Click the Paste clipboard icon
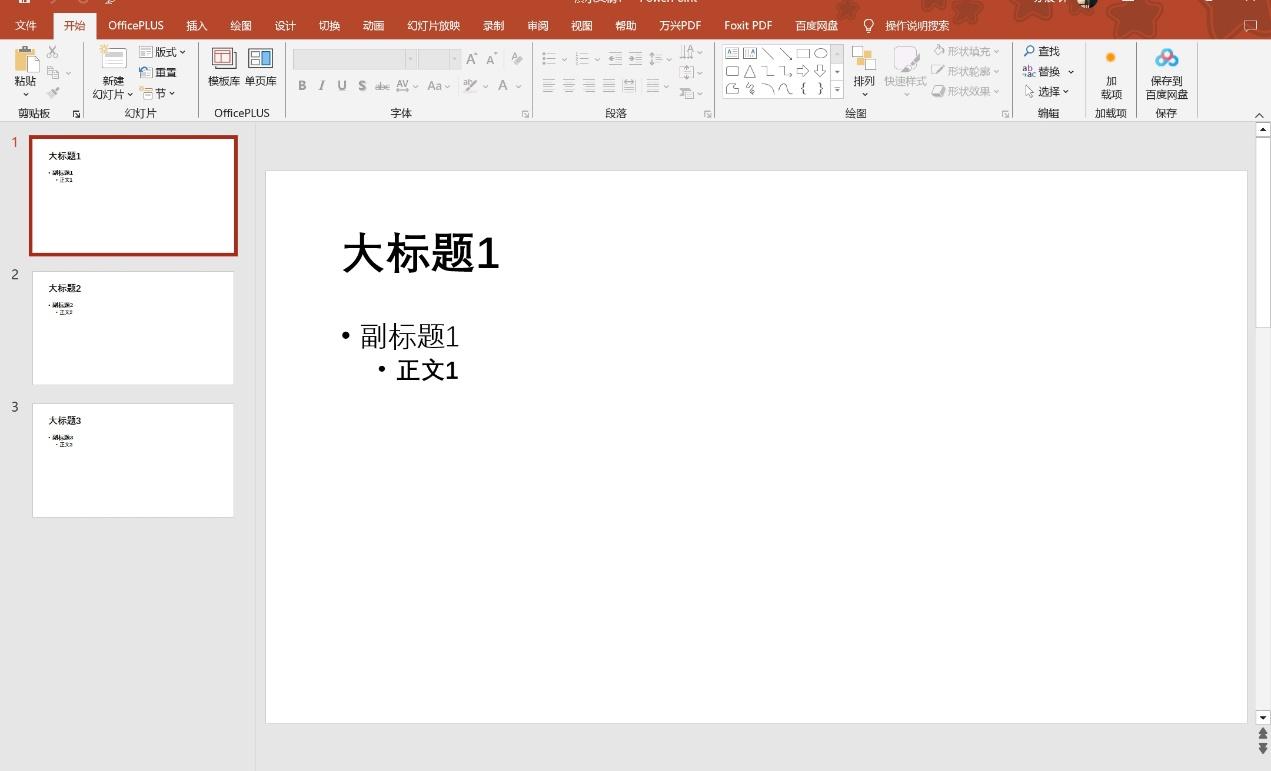Viewport: 1271px width, 771px height. [25, 60]
